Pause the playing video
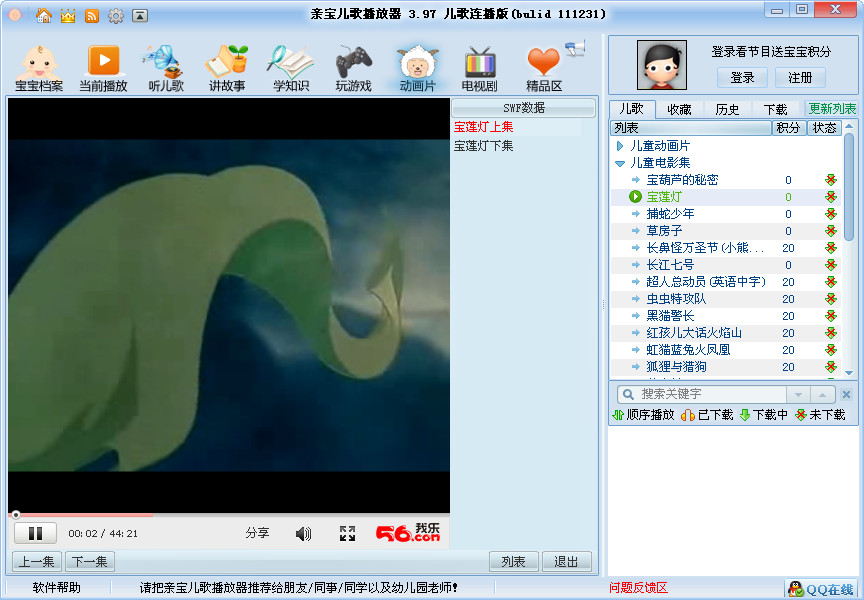The height and width of the screenshot is (600, 864). (x=35, y=533)
